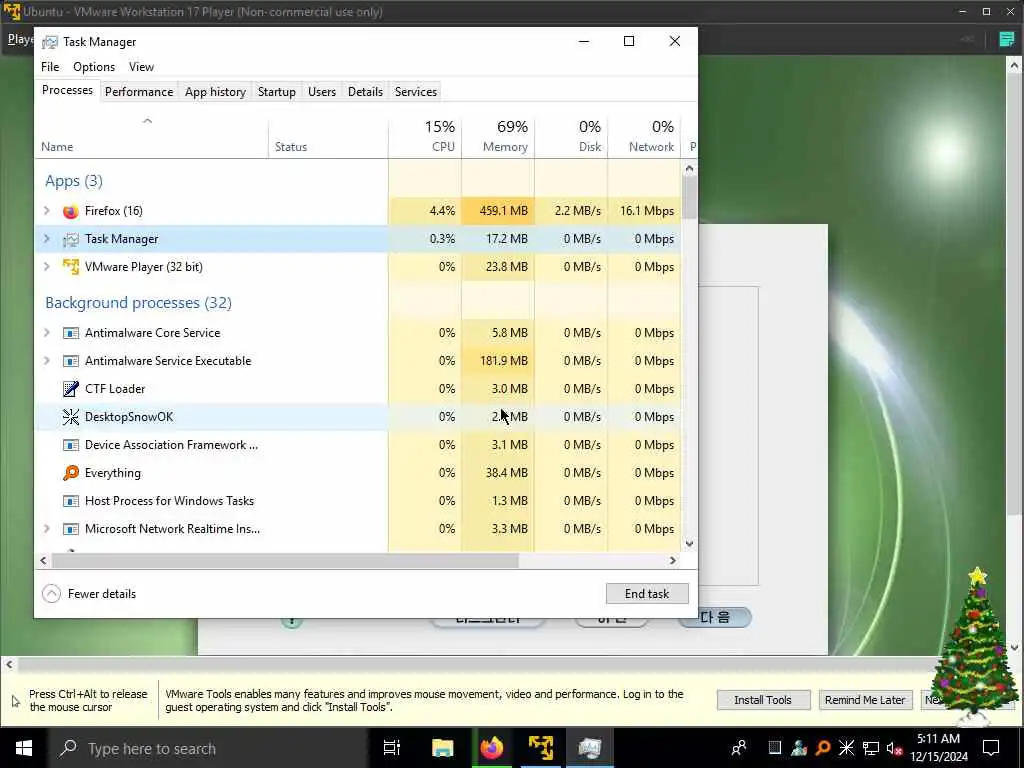Click the CTF Loader pen icon

(x=71, y=389)
